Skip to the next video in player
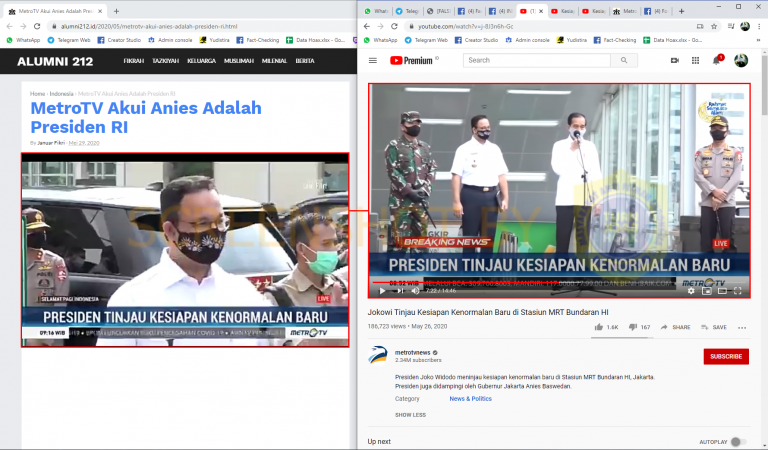768x450 pixels. click(400, 290)
